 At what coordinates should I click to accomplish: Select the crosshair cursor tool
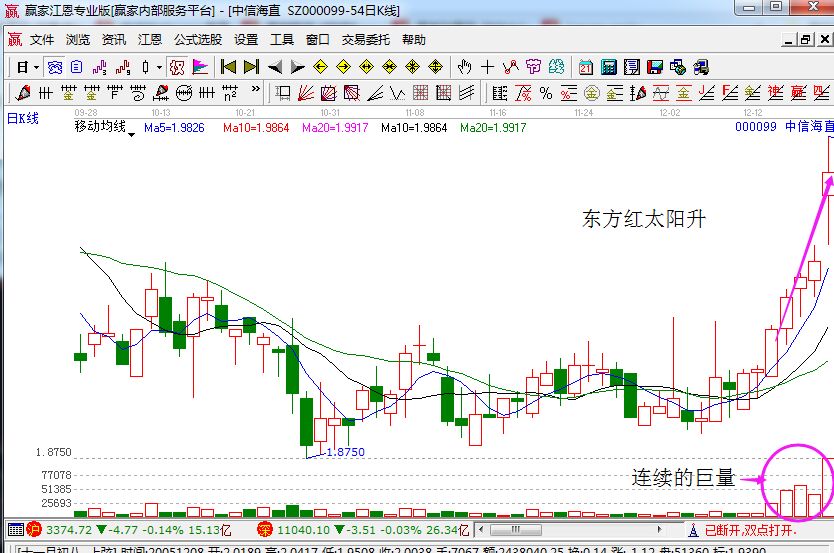tap(487, 67)
